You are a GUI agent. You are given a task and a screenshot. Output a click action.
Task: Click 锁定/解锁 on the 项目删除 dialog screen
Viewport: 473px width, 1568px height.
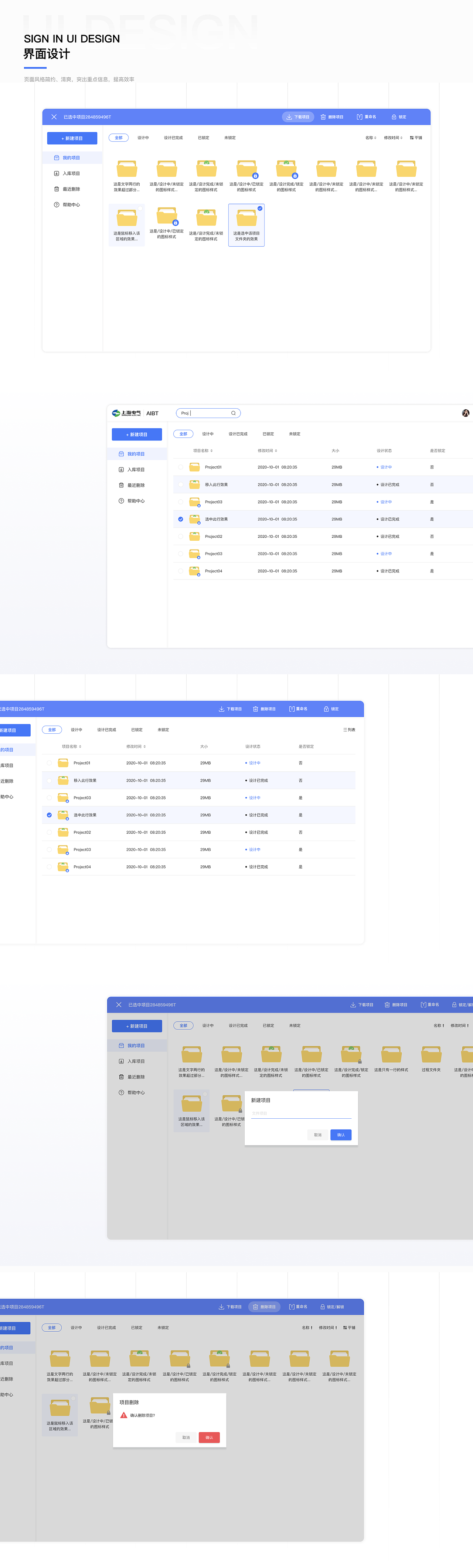[x=332, y=1307]
